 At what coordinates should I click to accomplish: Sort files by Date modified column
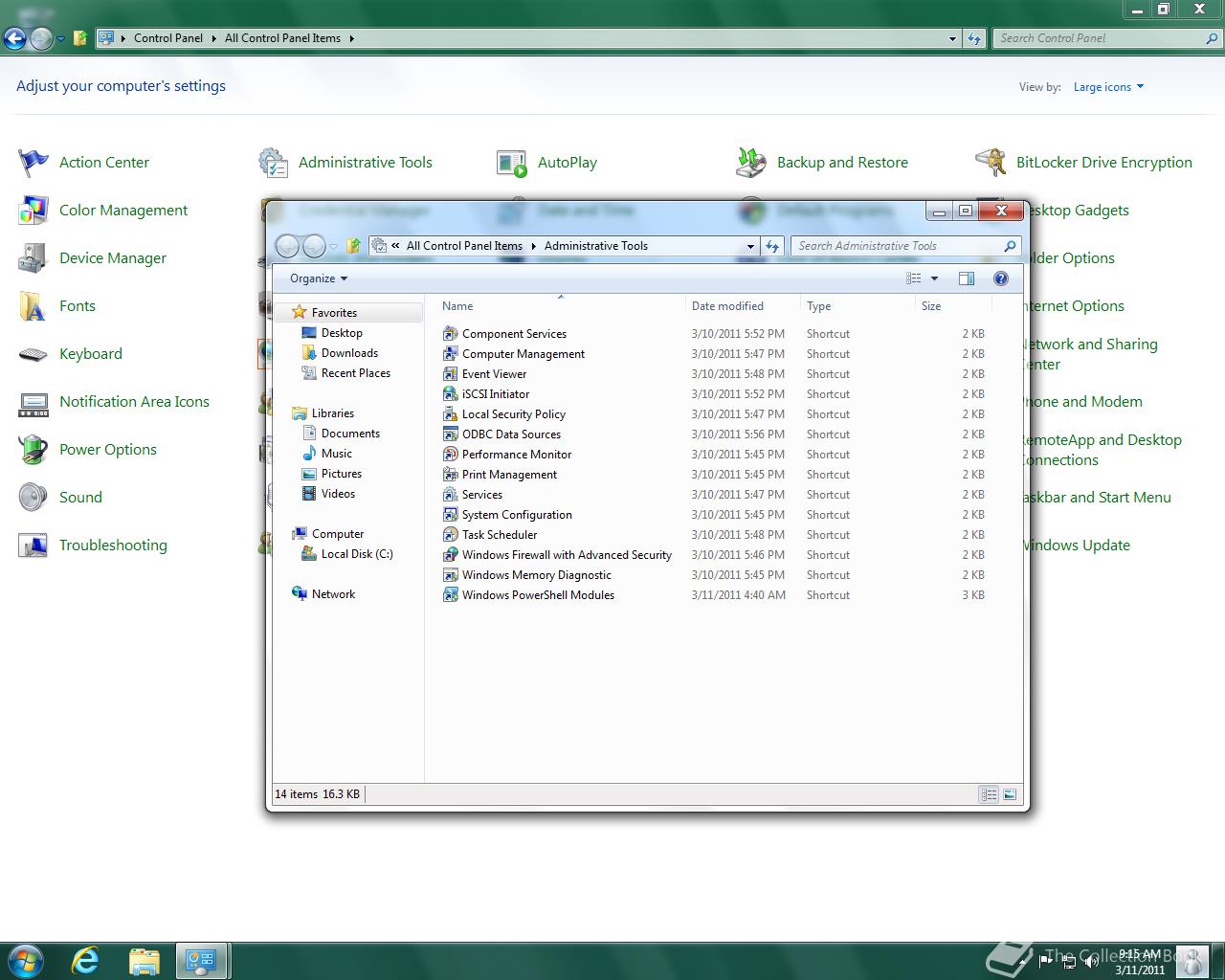point(727,306)
